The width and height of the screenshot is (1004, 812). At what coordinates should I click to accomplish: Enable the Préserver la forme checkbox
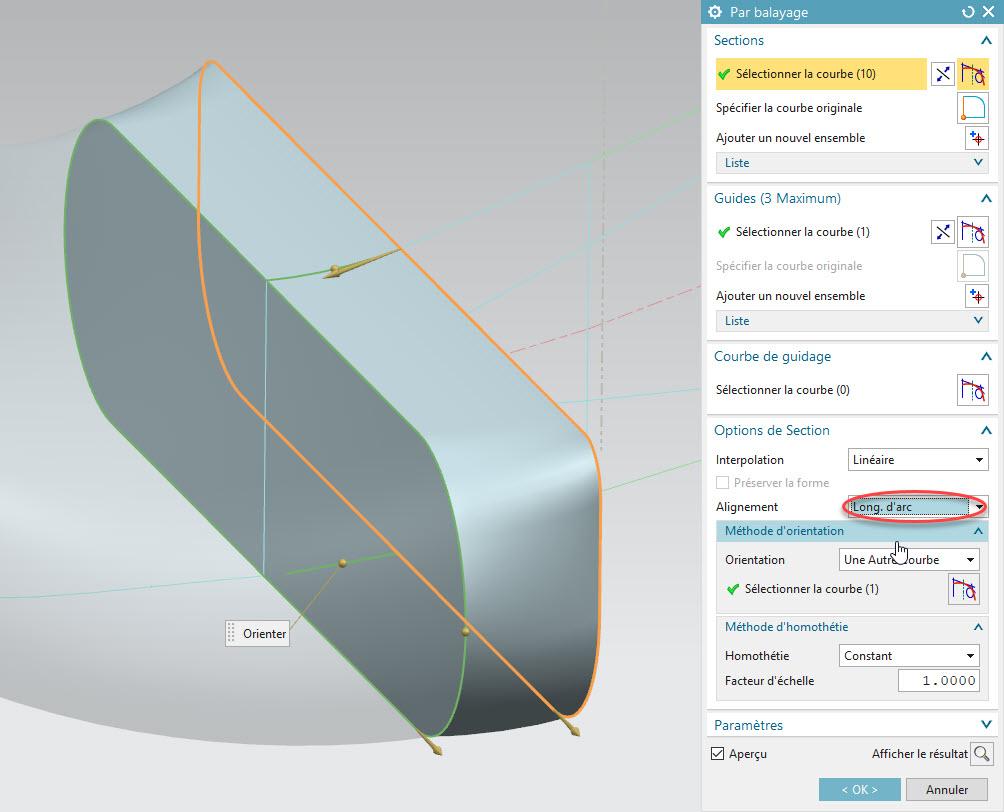coord(723,483)
